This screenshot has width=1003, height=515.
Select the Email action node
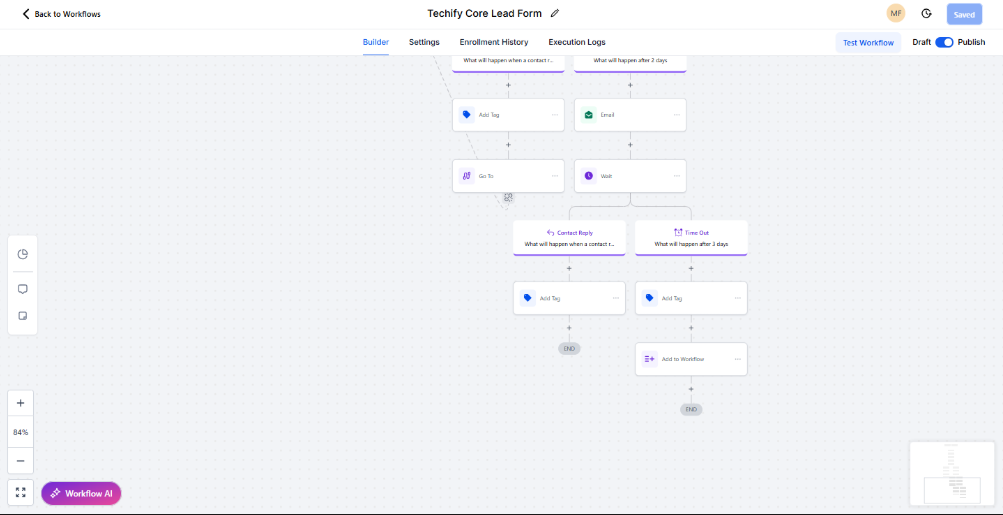[630, 115]
